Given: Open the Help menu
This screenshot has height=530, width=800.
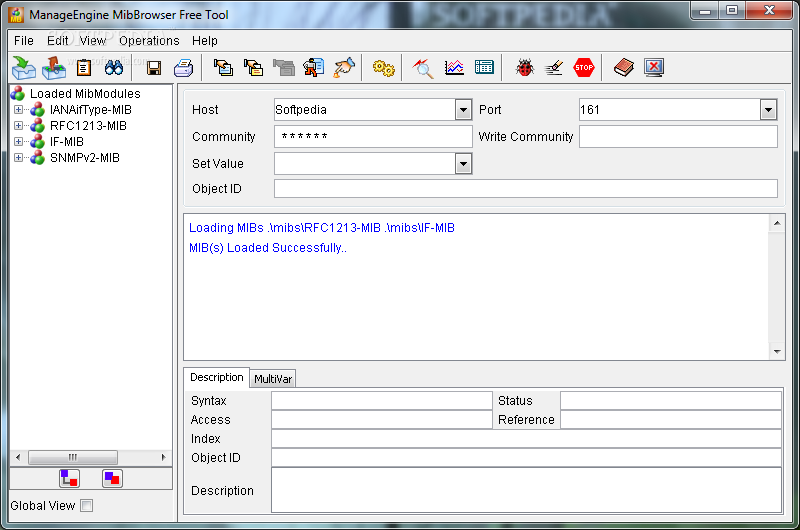Looking at the screenshot, I should tap(205, 41).
